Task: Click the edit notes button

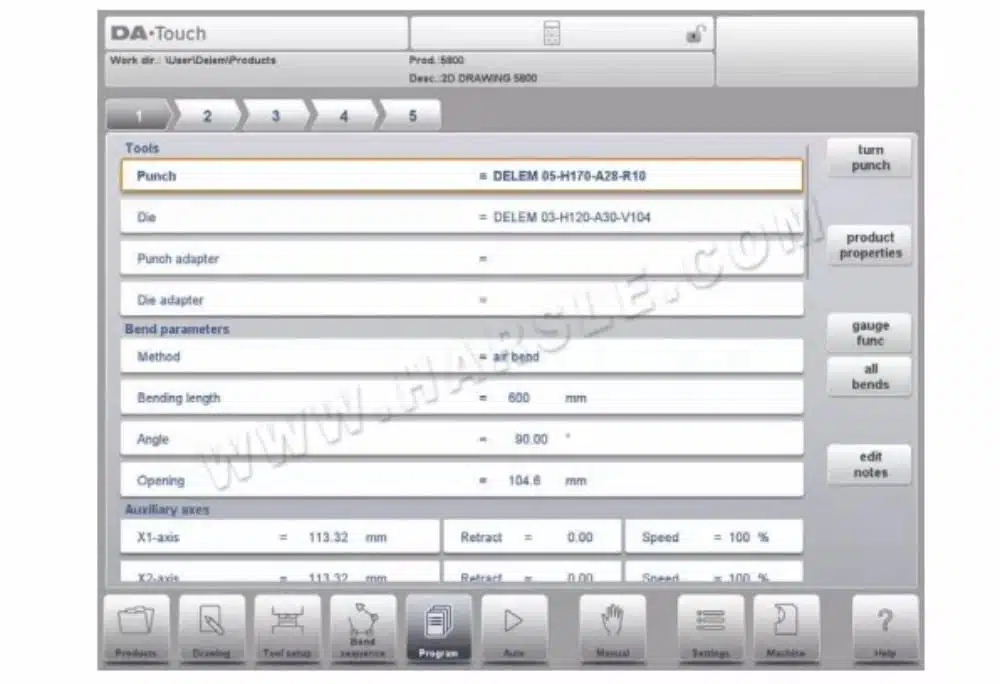Action: coord(870,464)
